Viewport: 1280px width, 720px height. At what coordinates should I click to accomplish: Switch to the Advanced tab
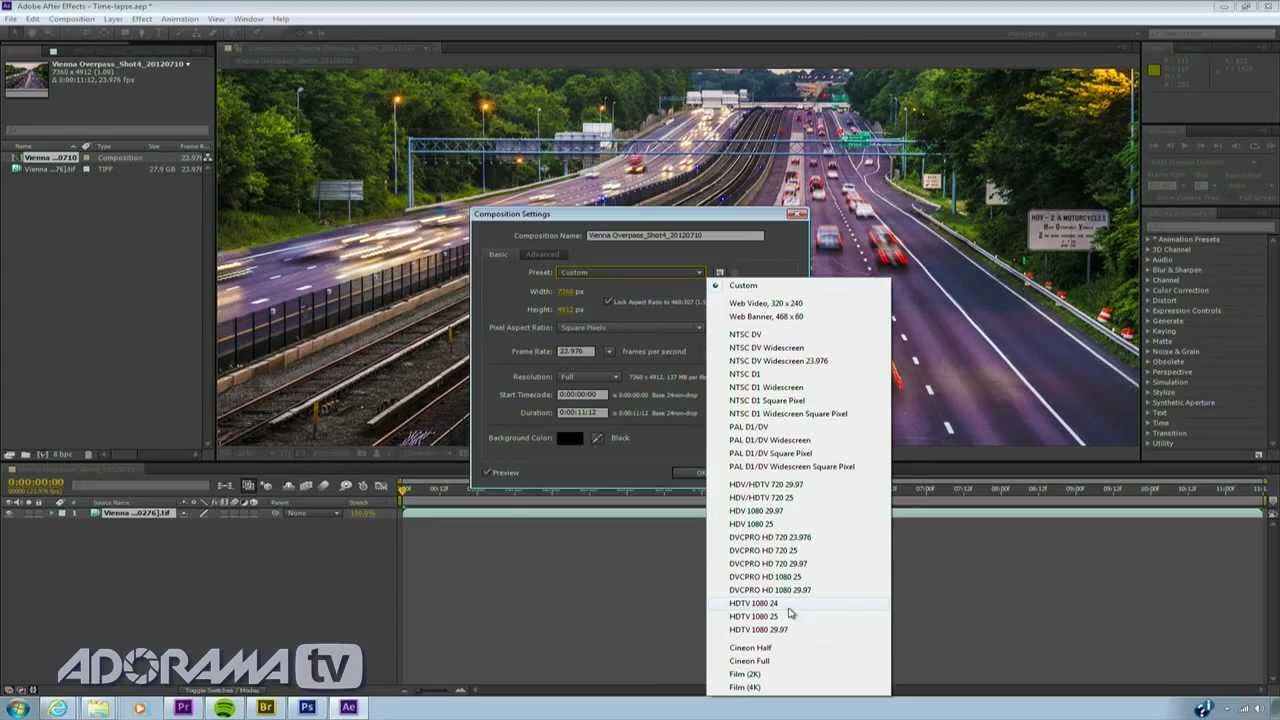tap(542, 254)
